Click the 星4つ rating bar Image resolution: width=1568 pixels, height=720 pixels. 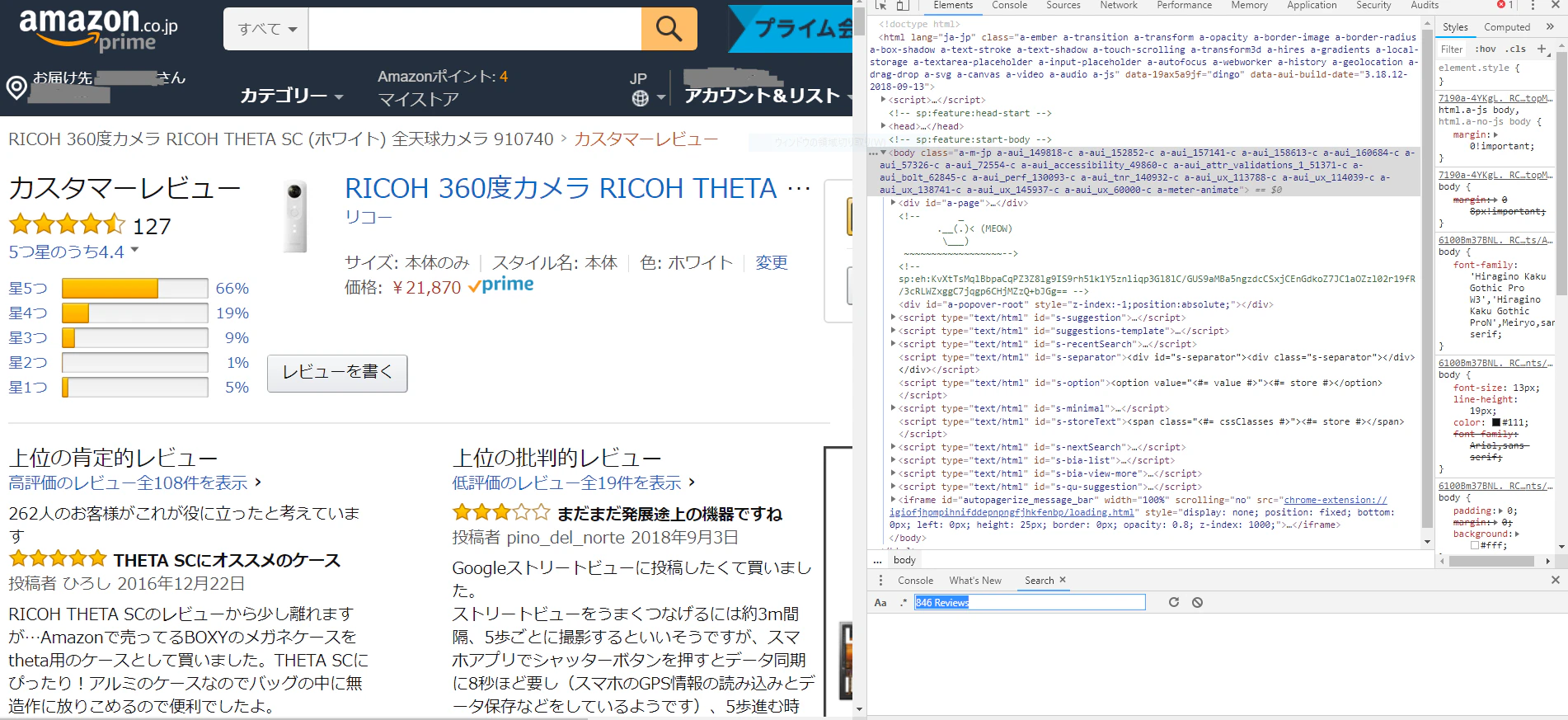(134, 313)
